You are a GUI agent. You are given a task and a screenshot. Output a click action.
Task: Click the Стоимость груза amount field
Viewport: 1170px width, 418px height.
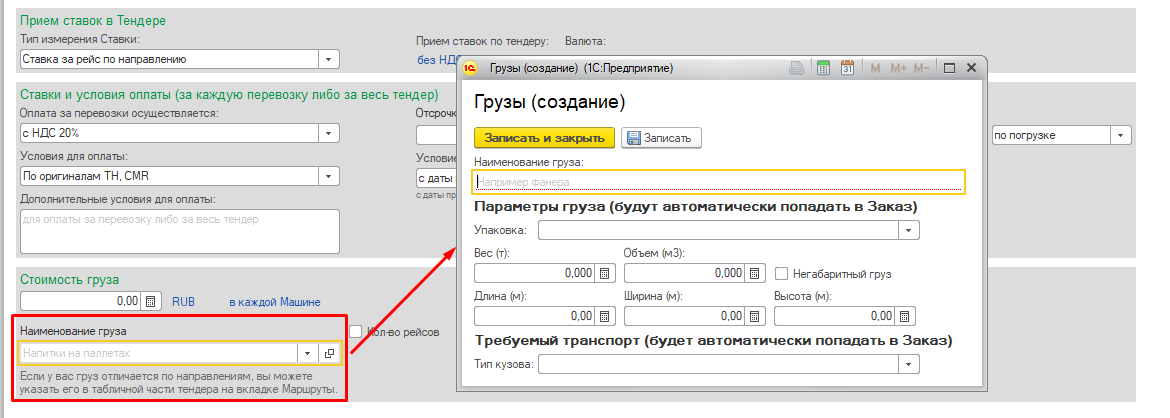pyautogui.click(x=81, y=302)
